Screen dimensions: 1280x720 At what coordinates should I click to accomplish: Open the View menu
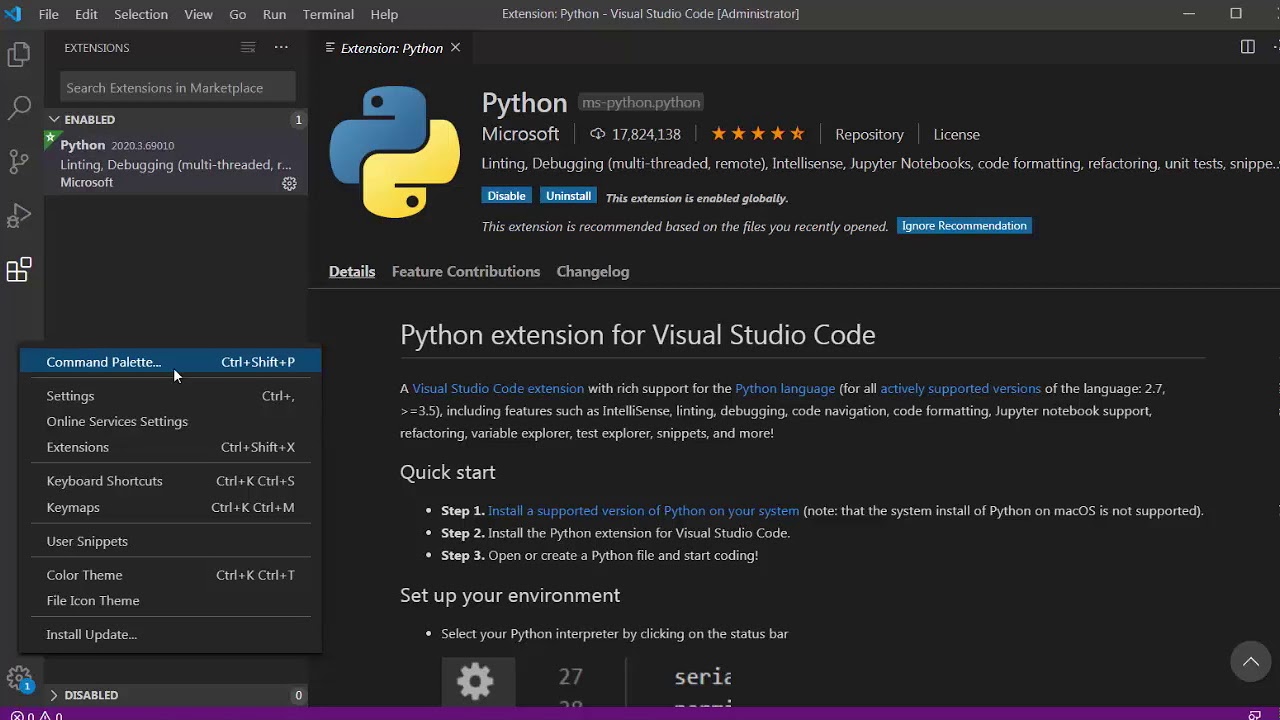[198, 14]
